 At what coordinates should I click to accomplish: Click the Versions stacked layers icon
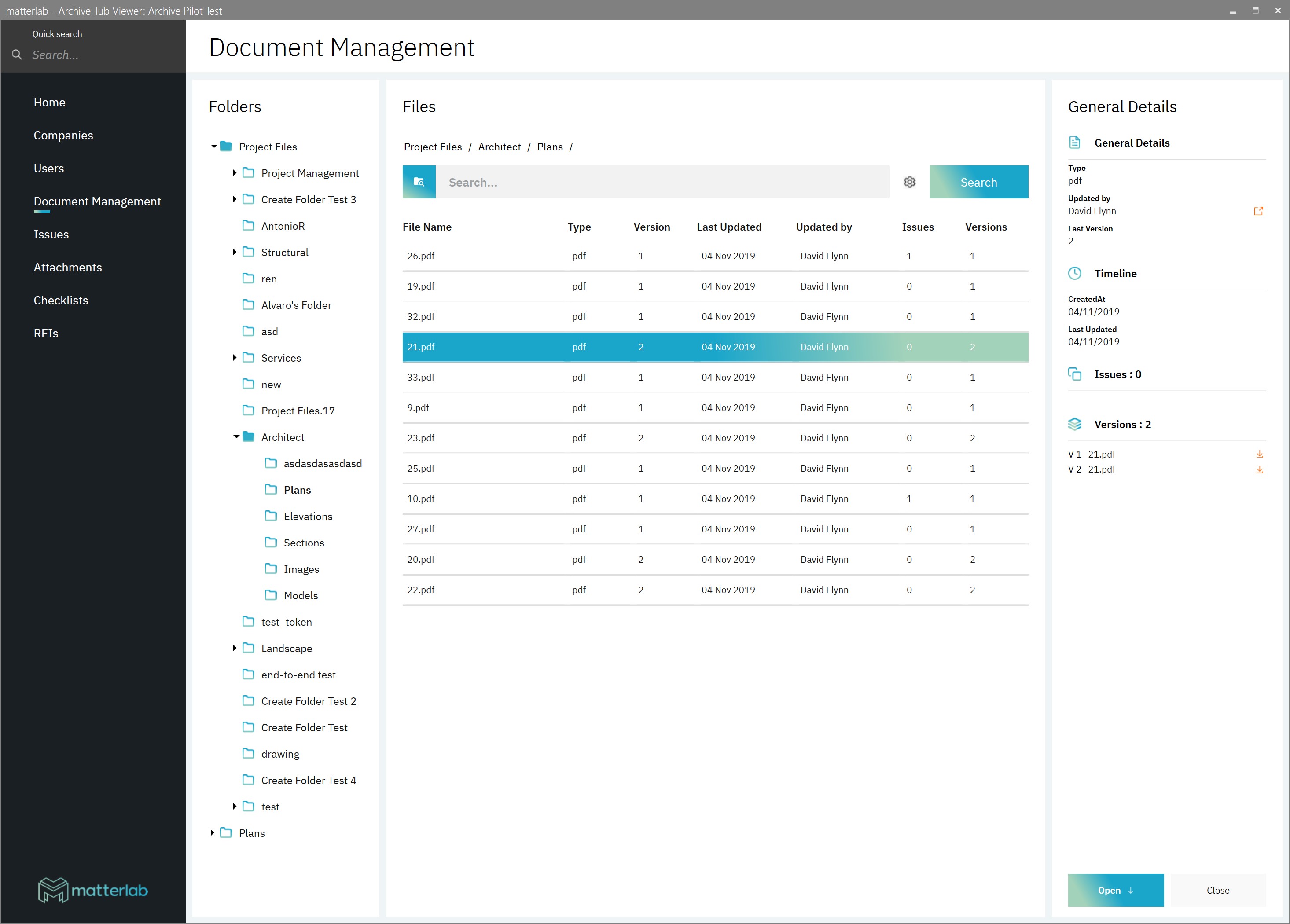(x=1074, y=424)
